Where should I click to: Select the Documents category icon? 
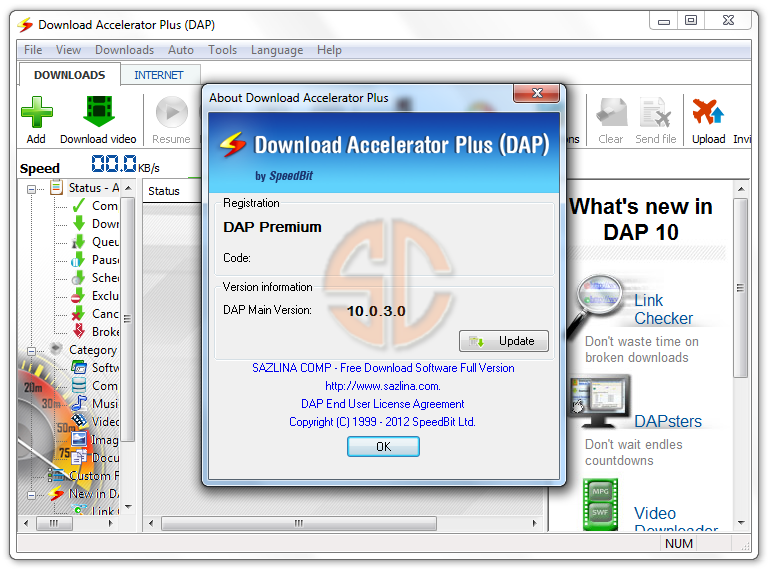(x=79, y=457)
